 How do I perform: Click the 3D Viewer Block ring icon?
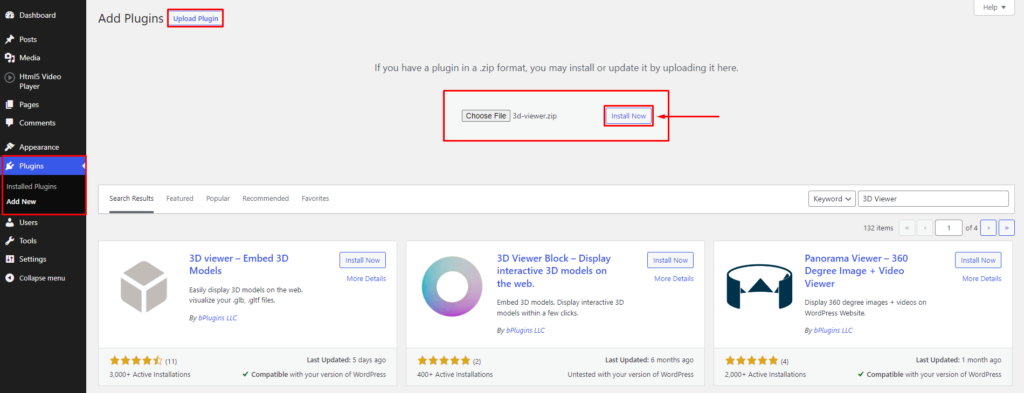pos(451,286)
